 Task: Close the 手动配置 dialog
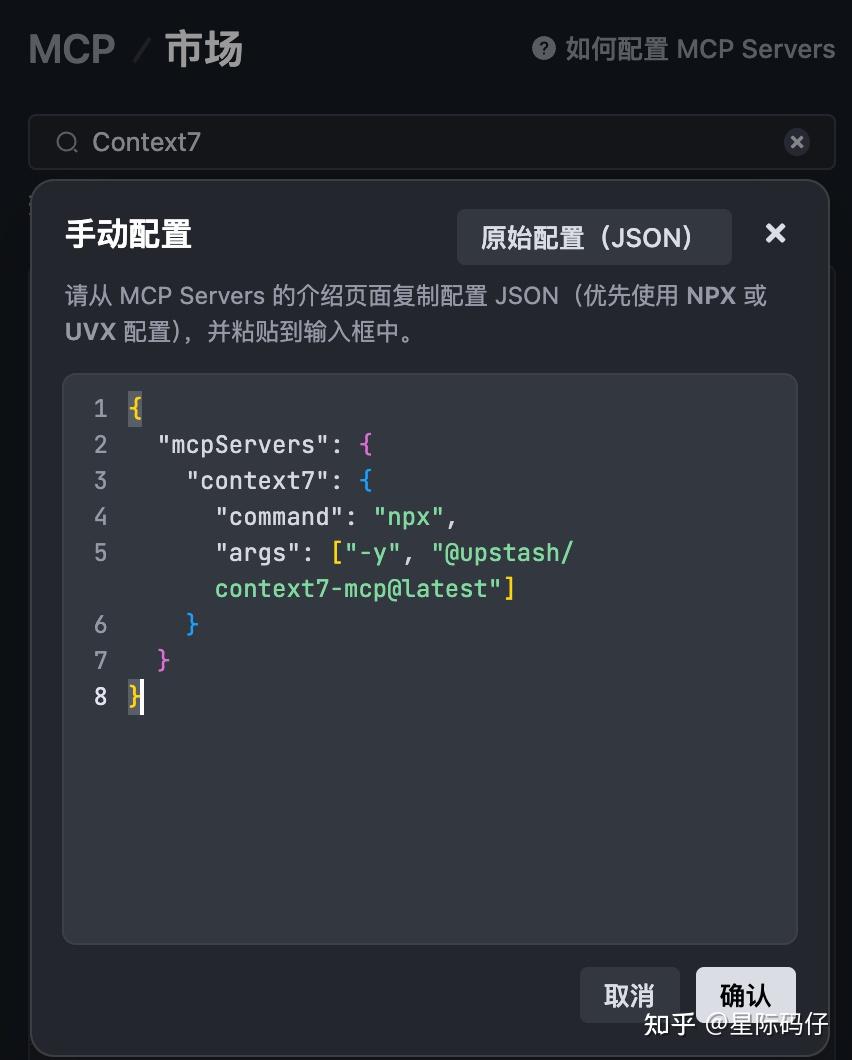pyautogui.click(x=775, y=234)
